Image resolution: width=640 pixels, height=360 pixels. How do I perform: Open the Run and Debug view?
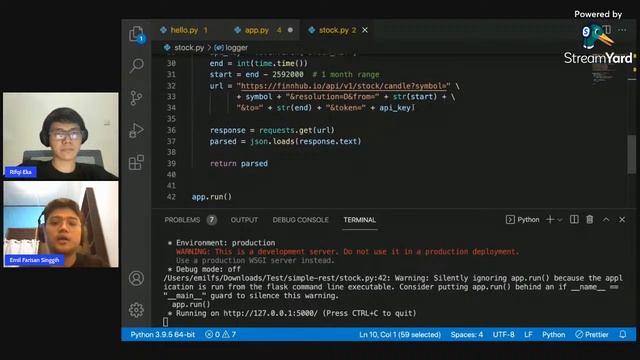pyautogui.click(x=136, y=131)
